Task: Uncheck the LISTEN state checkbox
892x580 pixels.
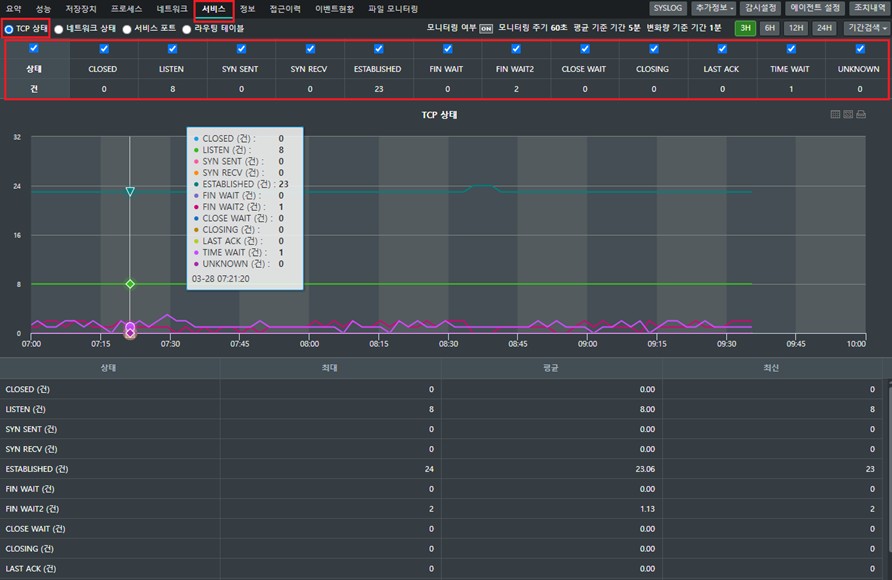Action: tap(172, 49)
